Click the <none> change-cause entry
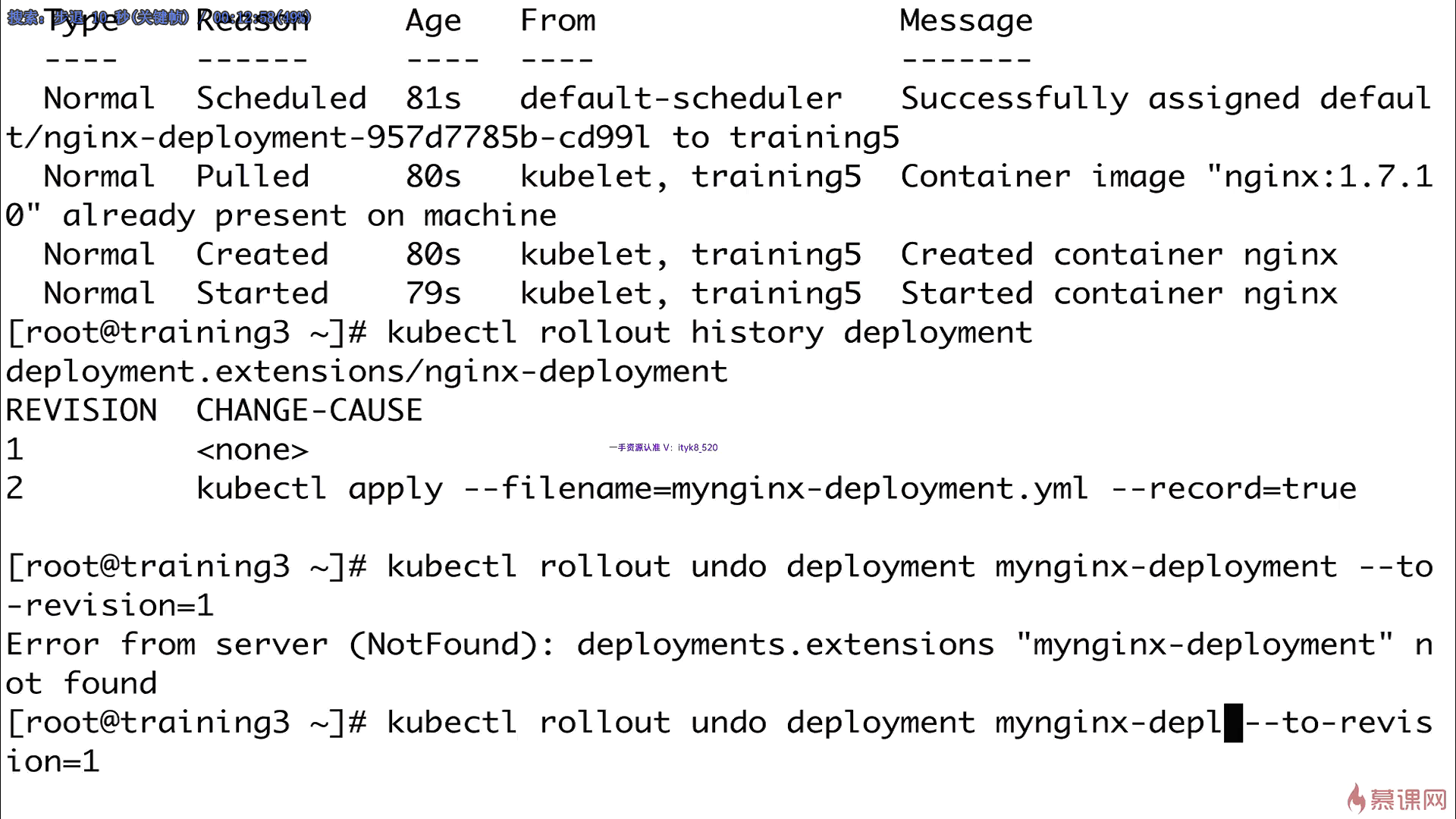The width and height of the screenshot is (1456, 819). tap(253, 450)
